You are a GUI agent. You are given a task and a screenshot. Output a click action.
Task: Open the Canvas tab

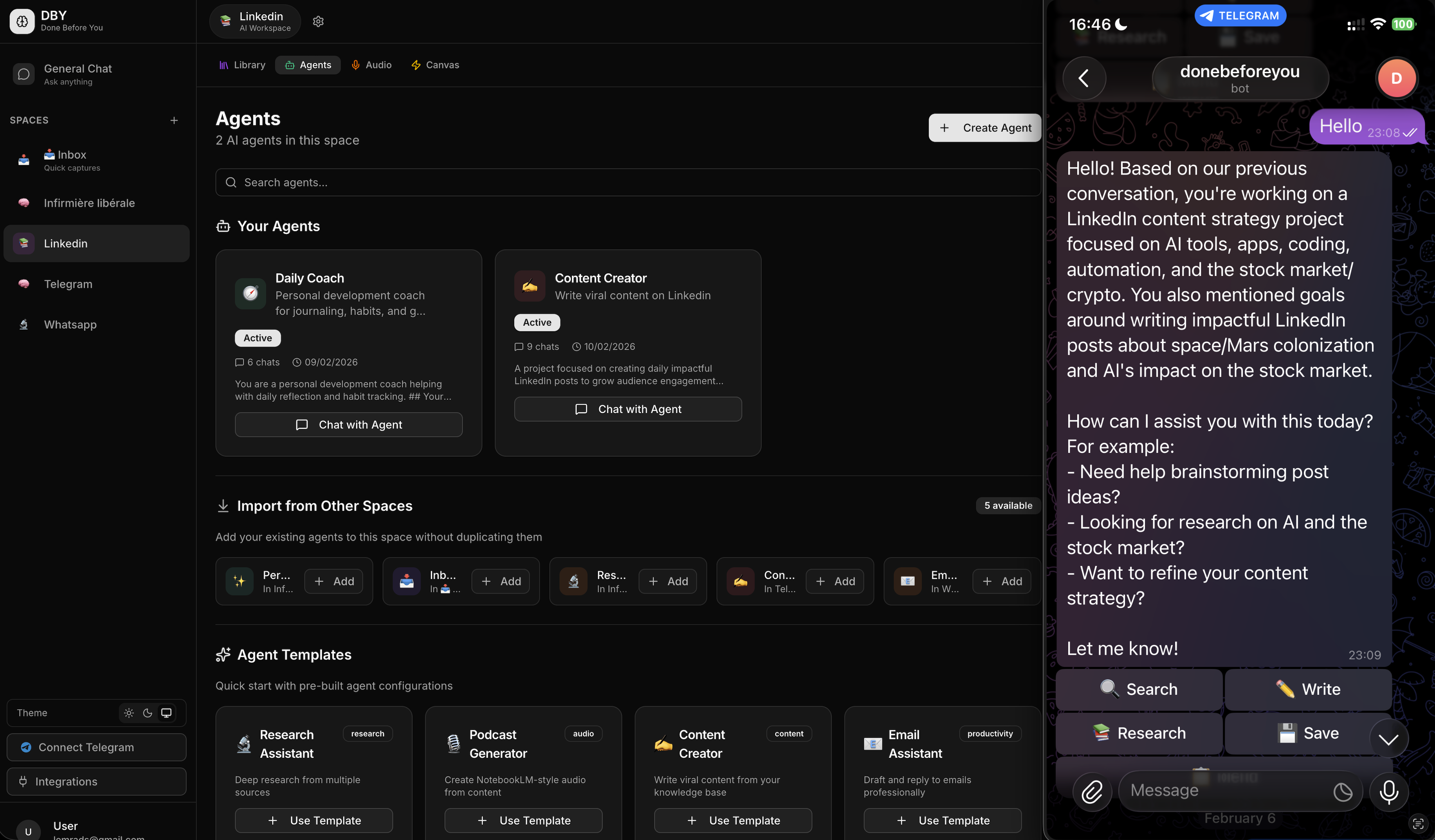[x=435, y=65]
